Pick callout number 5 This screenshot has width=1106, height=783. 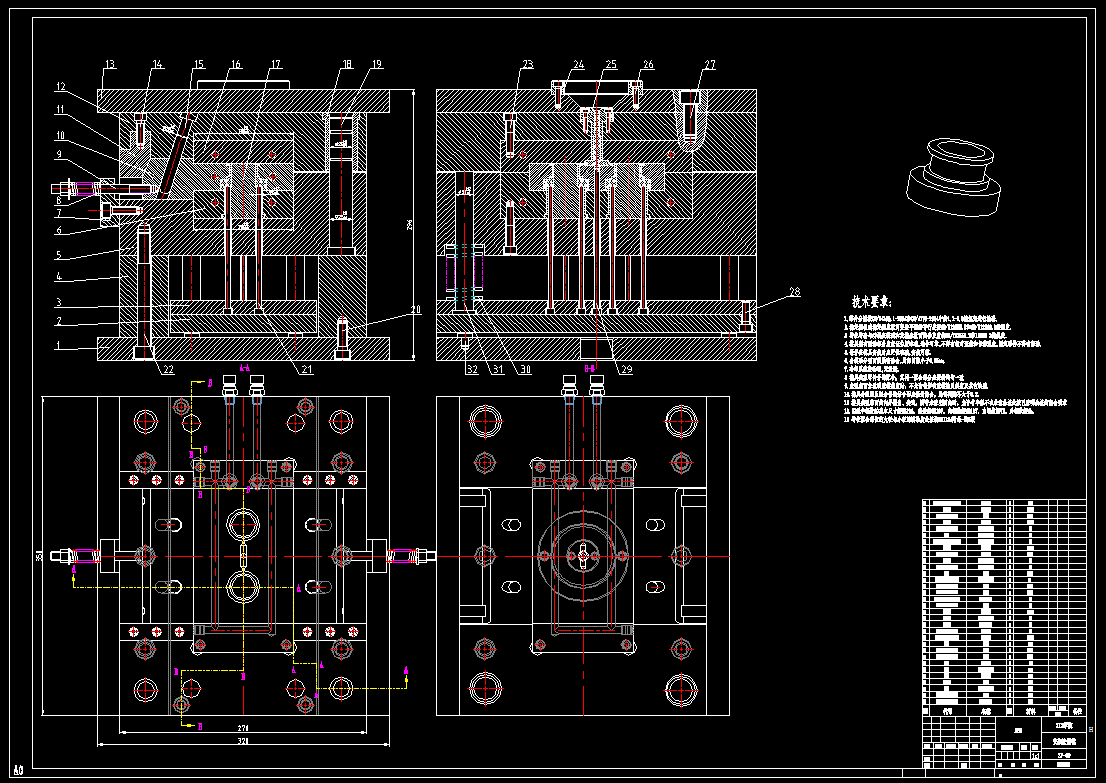(x=59, y=255)
